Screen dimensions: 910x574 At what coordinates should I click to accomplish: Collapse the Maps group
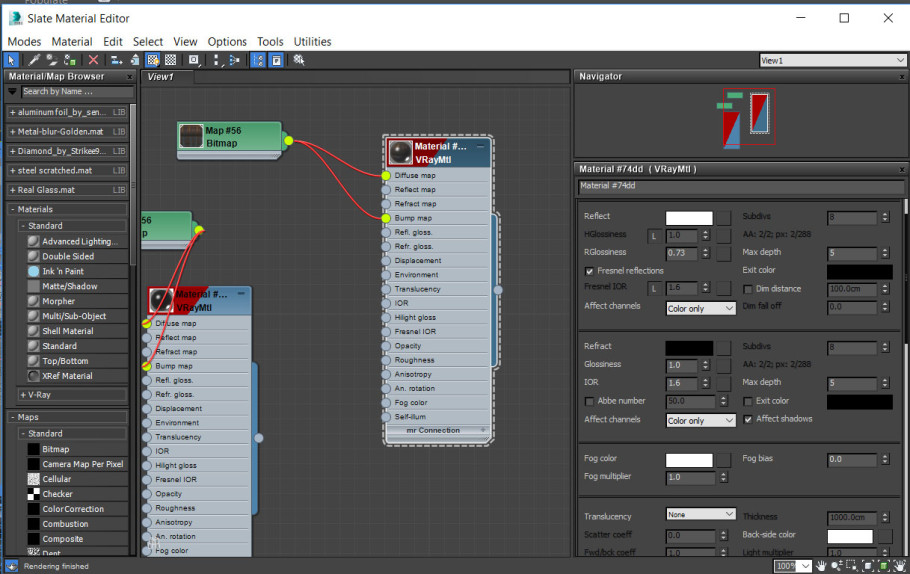click(12, 417)
